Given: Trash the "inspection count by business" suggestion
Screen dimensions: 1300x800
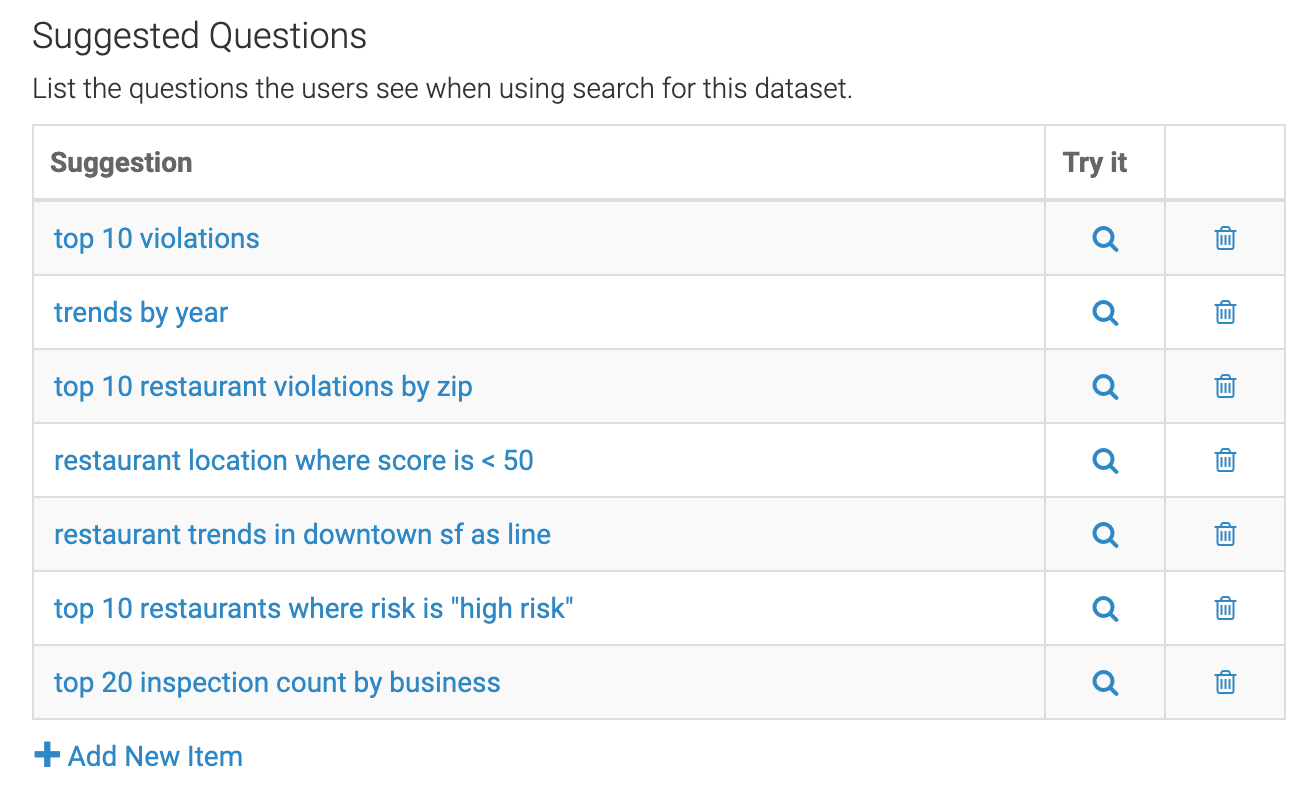Looking at the screenshot, I should click(1225, 682).
